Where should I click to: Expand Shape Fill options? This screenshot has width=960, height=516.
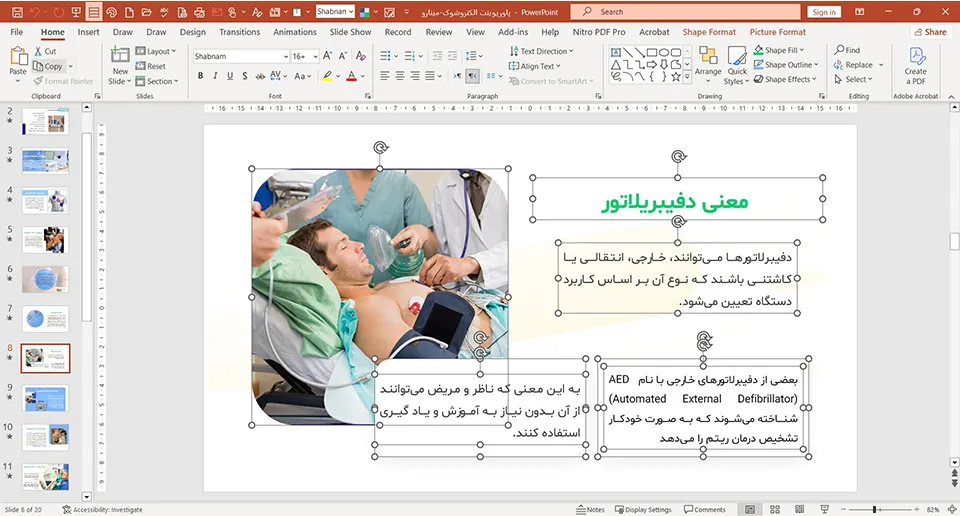[x=779, y=50]
